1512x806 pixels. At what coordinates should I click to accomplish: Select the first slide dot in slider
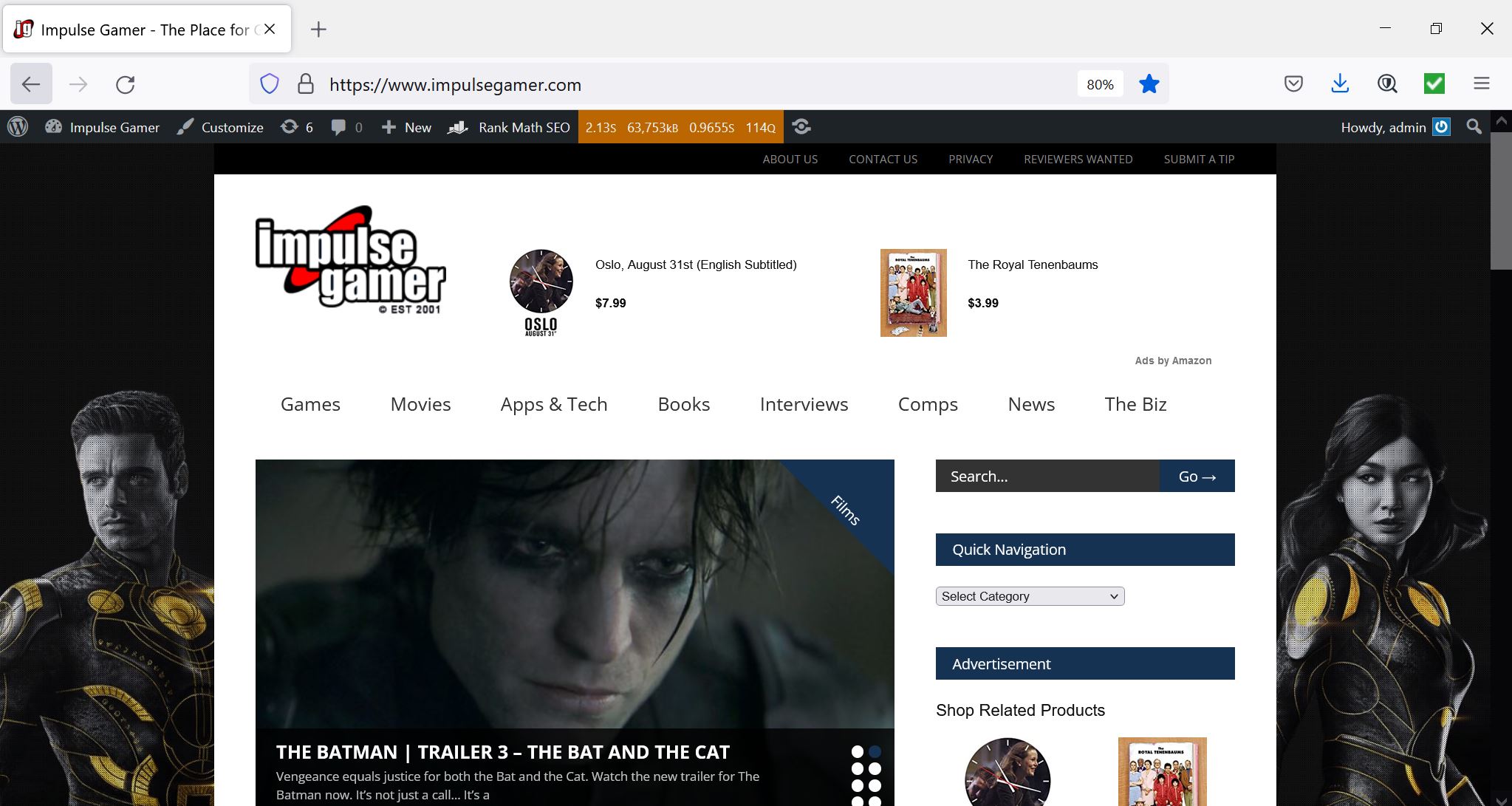point(857,751)
